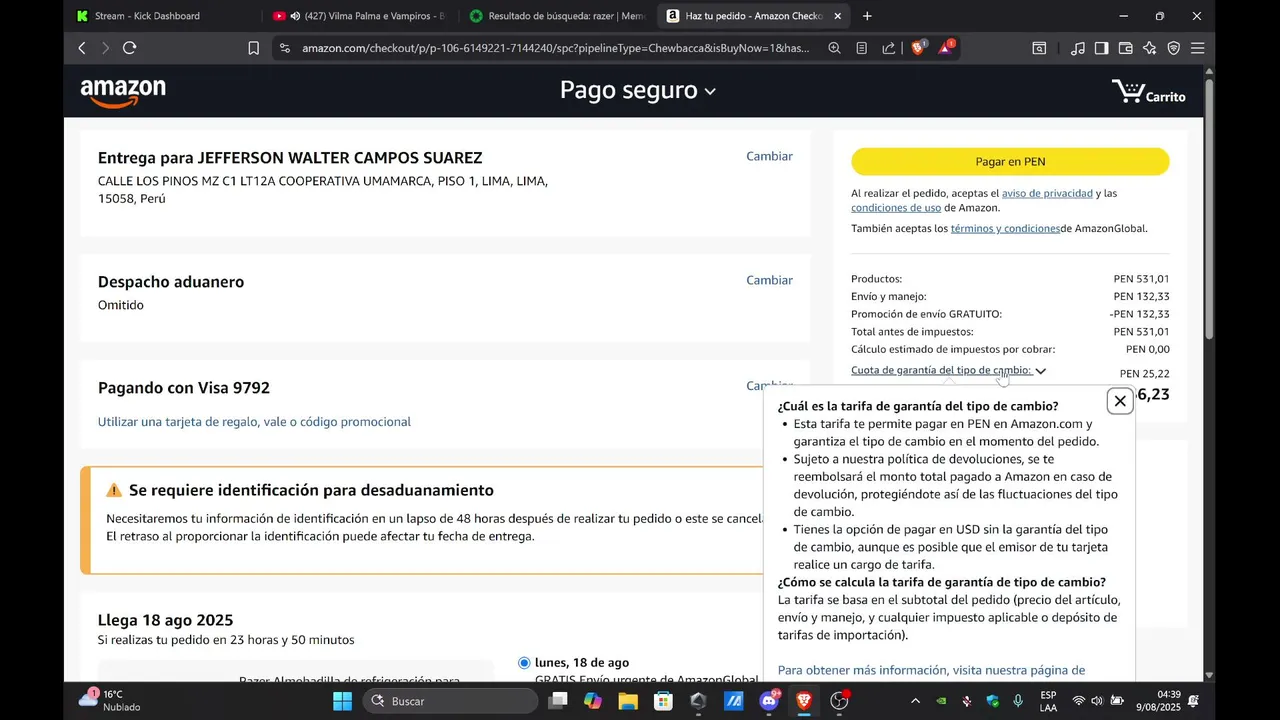Open the Brave Leo AI sparkle icon
Screen dimensions: 1280x720
coord(1149,48)
